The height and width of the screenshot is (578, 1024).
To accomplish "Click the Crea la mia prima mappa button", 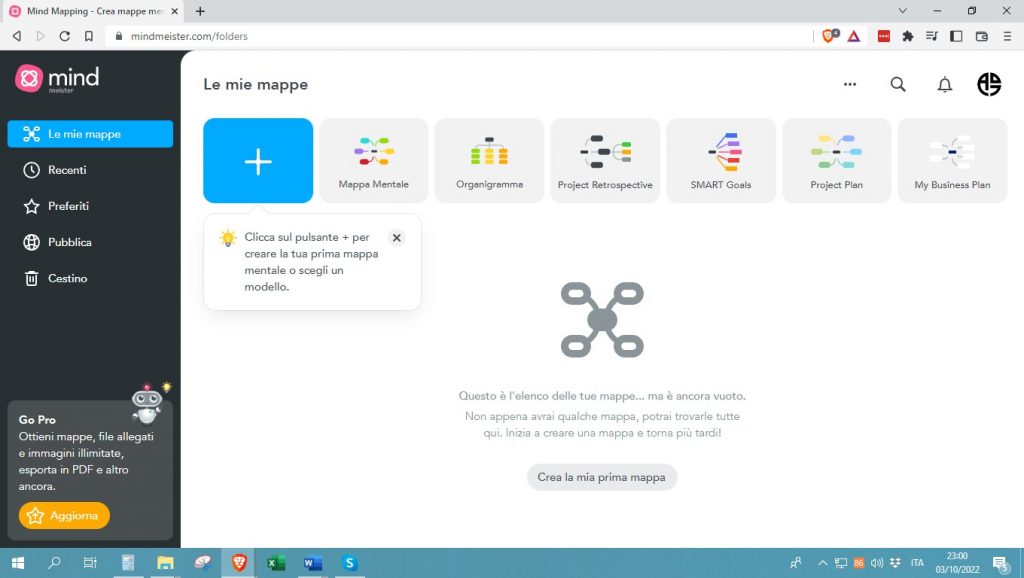I will pos(602,477).
